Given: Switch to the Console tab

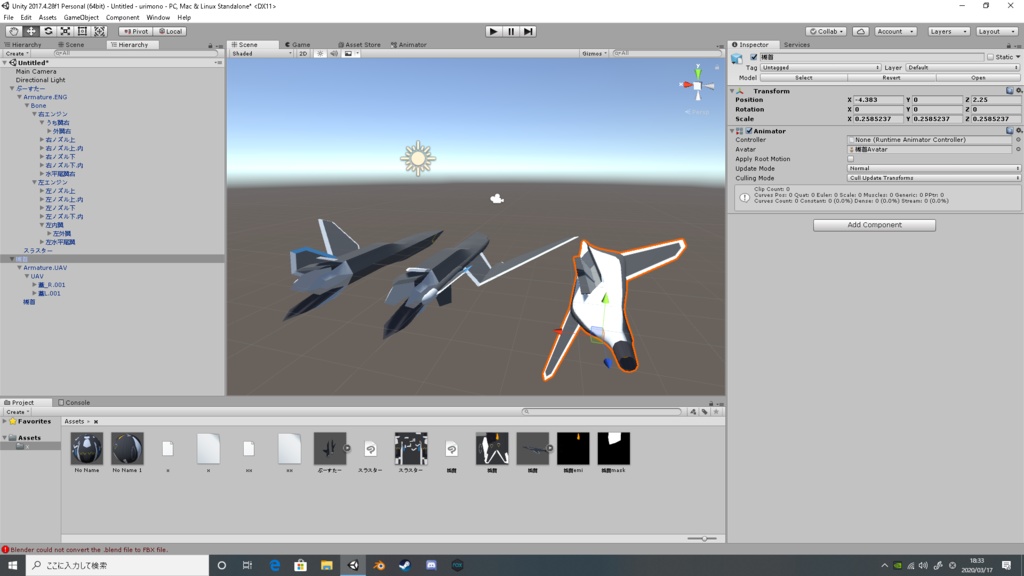Looking at the screenshot, I should coord(74,402).
